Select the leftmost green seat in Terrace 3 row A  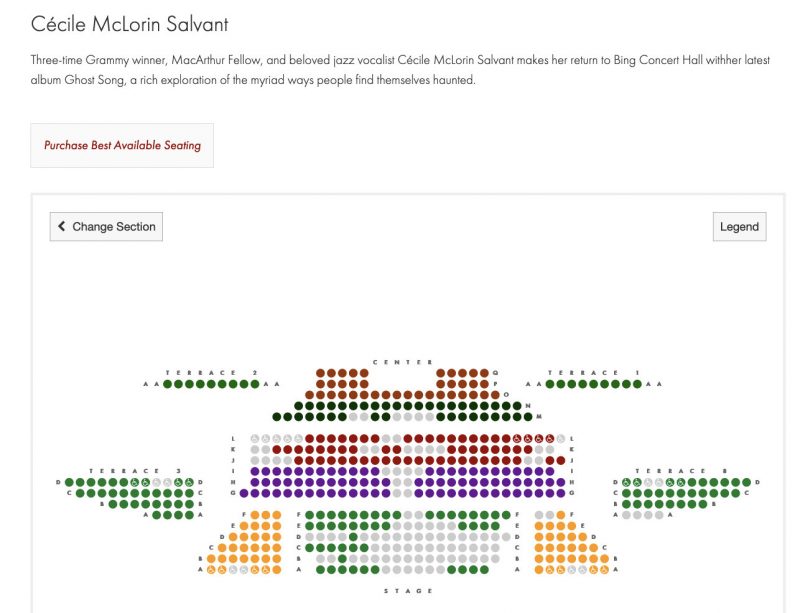[157, 515]
